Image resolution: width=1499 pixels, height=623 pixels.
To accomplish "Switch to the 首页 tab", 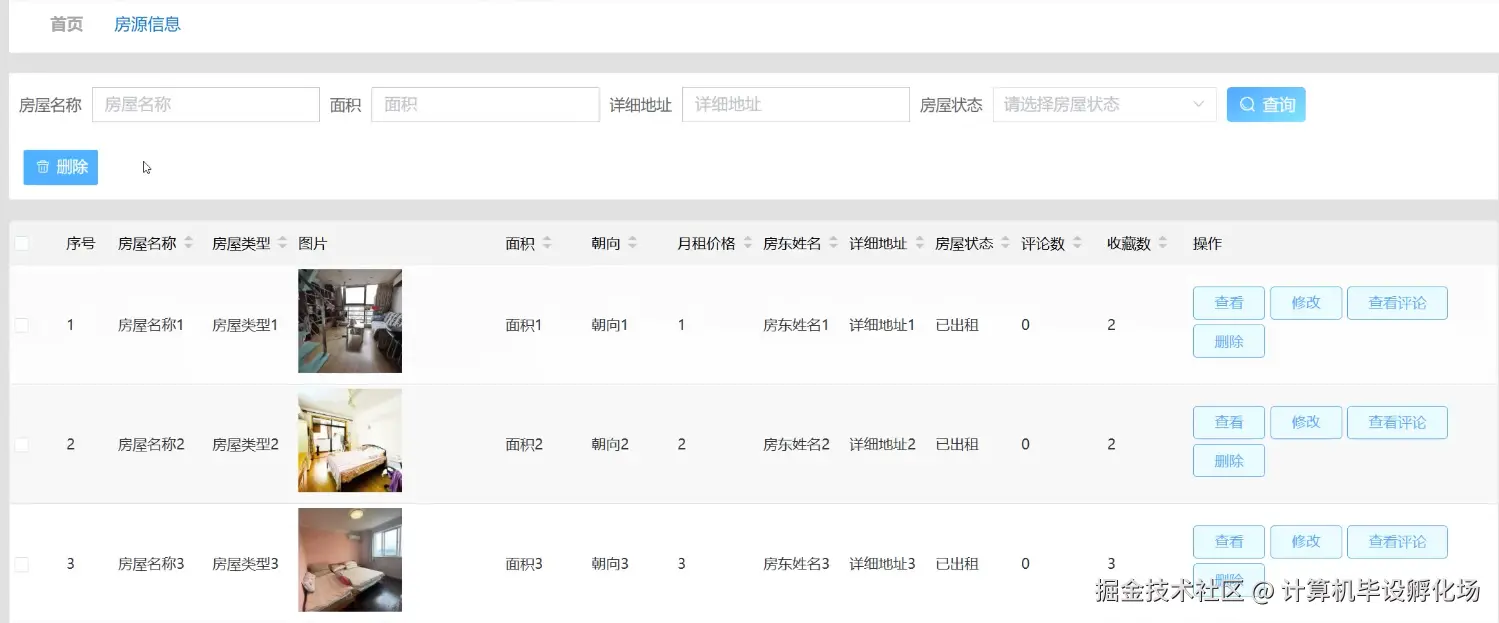I will 66,24.
